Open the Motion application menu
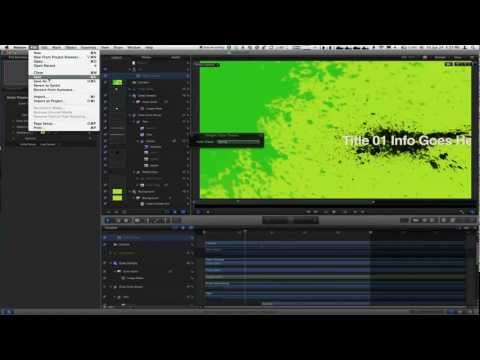 click(x=20, y=47)
